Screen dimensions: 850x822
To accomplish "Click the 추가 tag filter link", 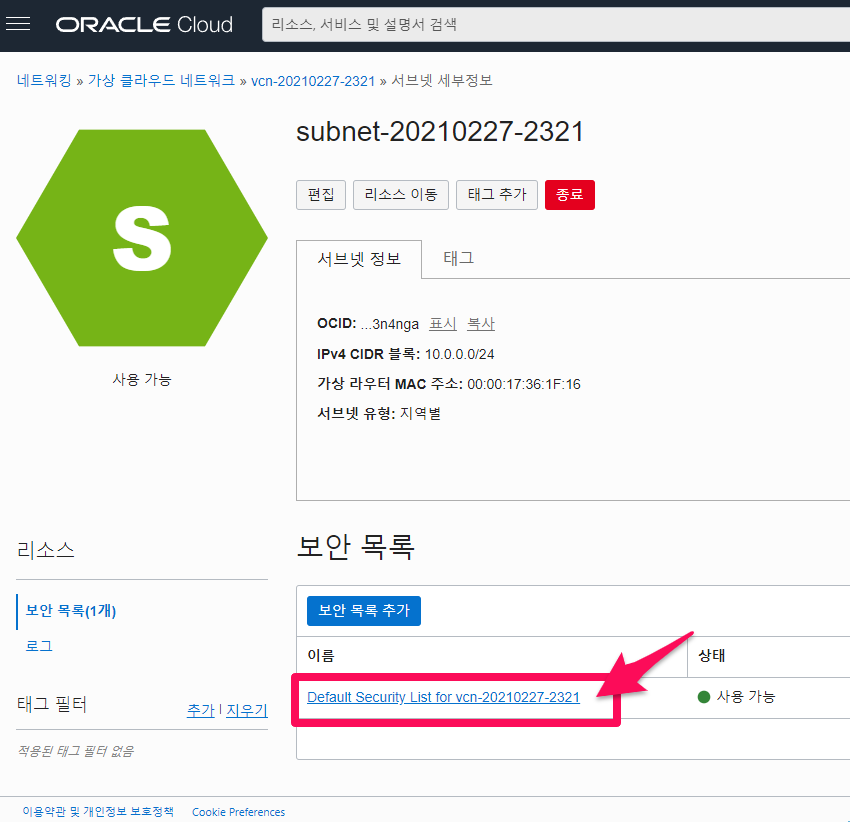I will point(201,710).
